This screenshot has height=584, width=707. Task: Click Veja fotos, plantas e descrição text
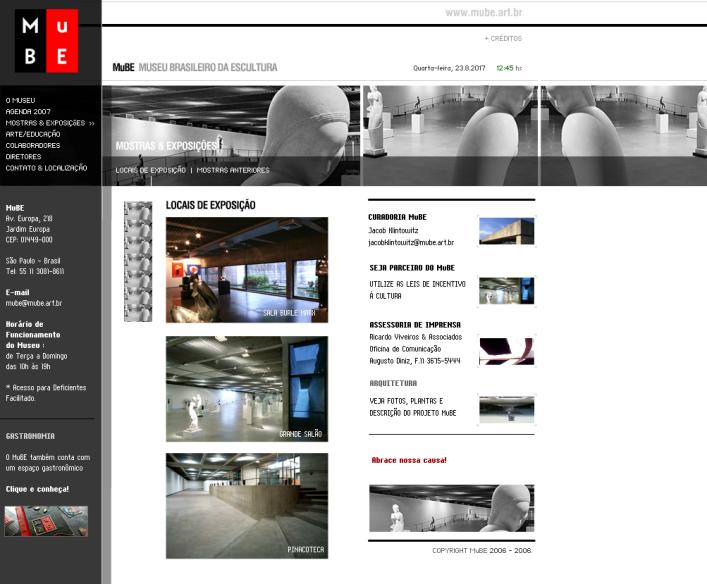[413, 407]
